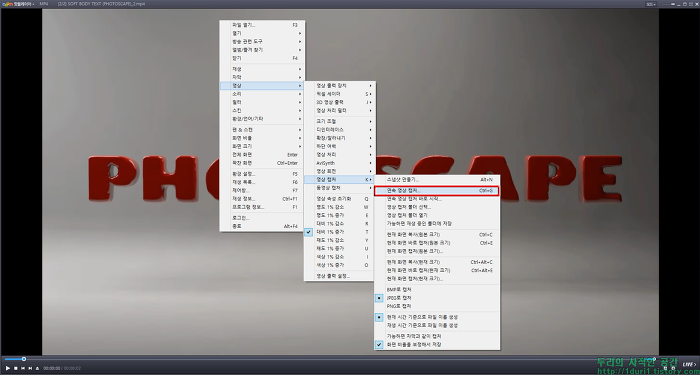Select 색상 1% 증가 item
Image resolution: width=700 pixels, height=375 pixels.
coord(339,265)
